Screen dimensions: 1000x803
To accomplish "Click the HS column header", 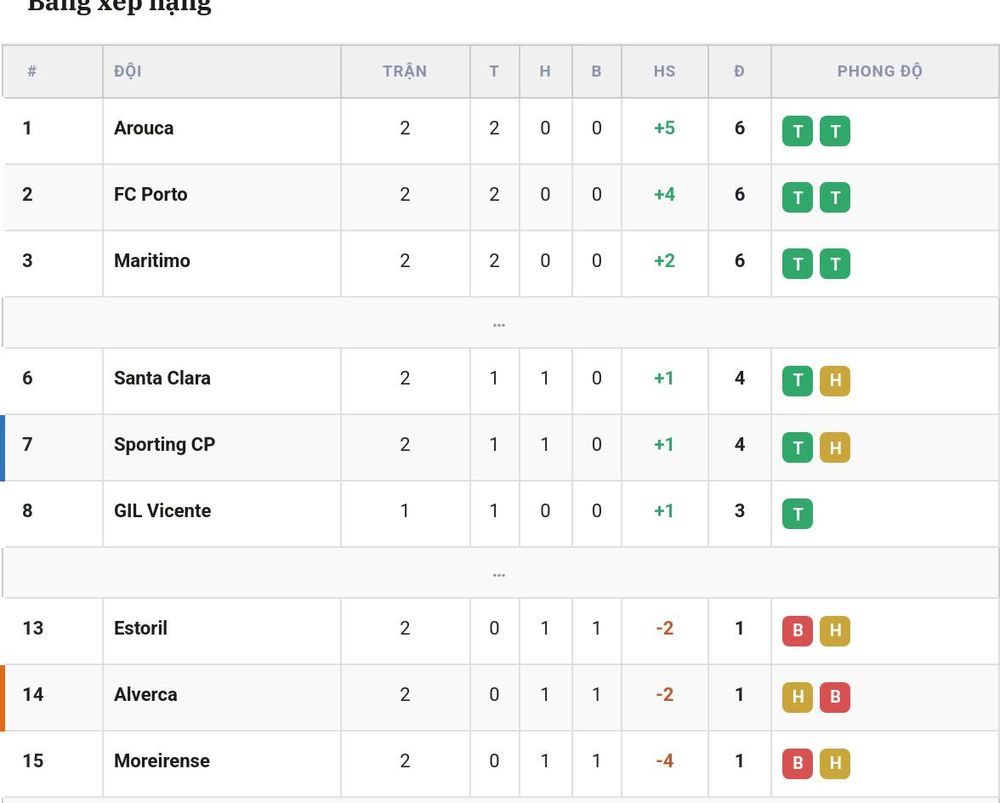I will pyautogui.click(x=664, y=71).
